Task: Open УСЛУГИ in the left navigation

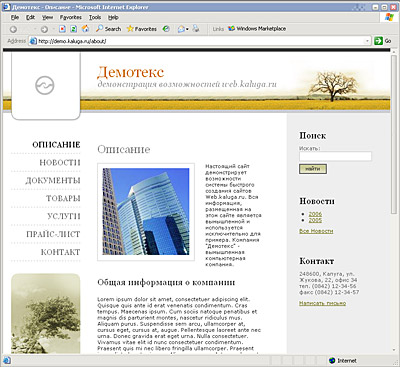Action: [64, 216]
